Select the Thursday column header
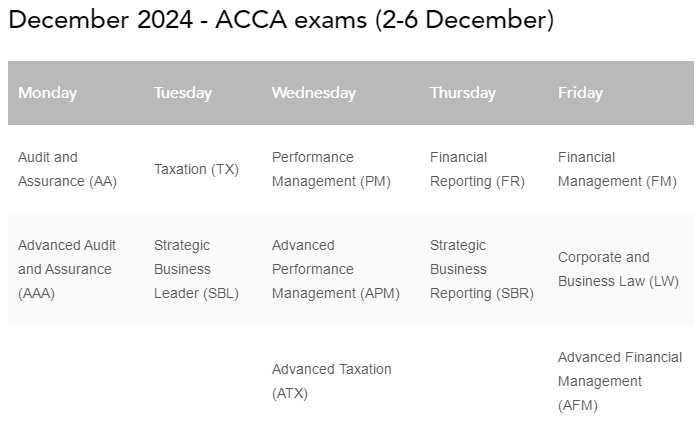Viewport: 699px width, 425px height. pyautogui.click(x=462, y=93)
